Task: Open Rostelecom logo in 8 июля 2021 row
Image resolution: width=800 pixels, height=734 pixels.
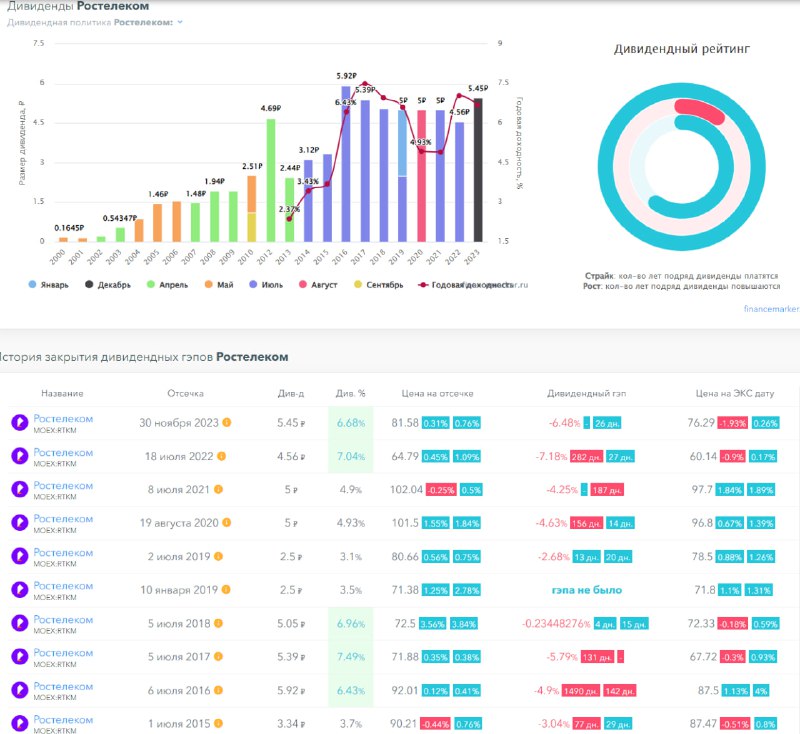Action: [20, 489]
